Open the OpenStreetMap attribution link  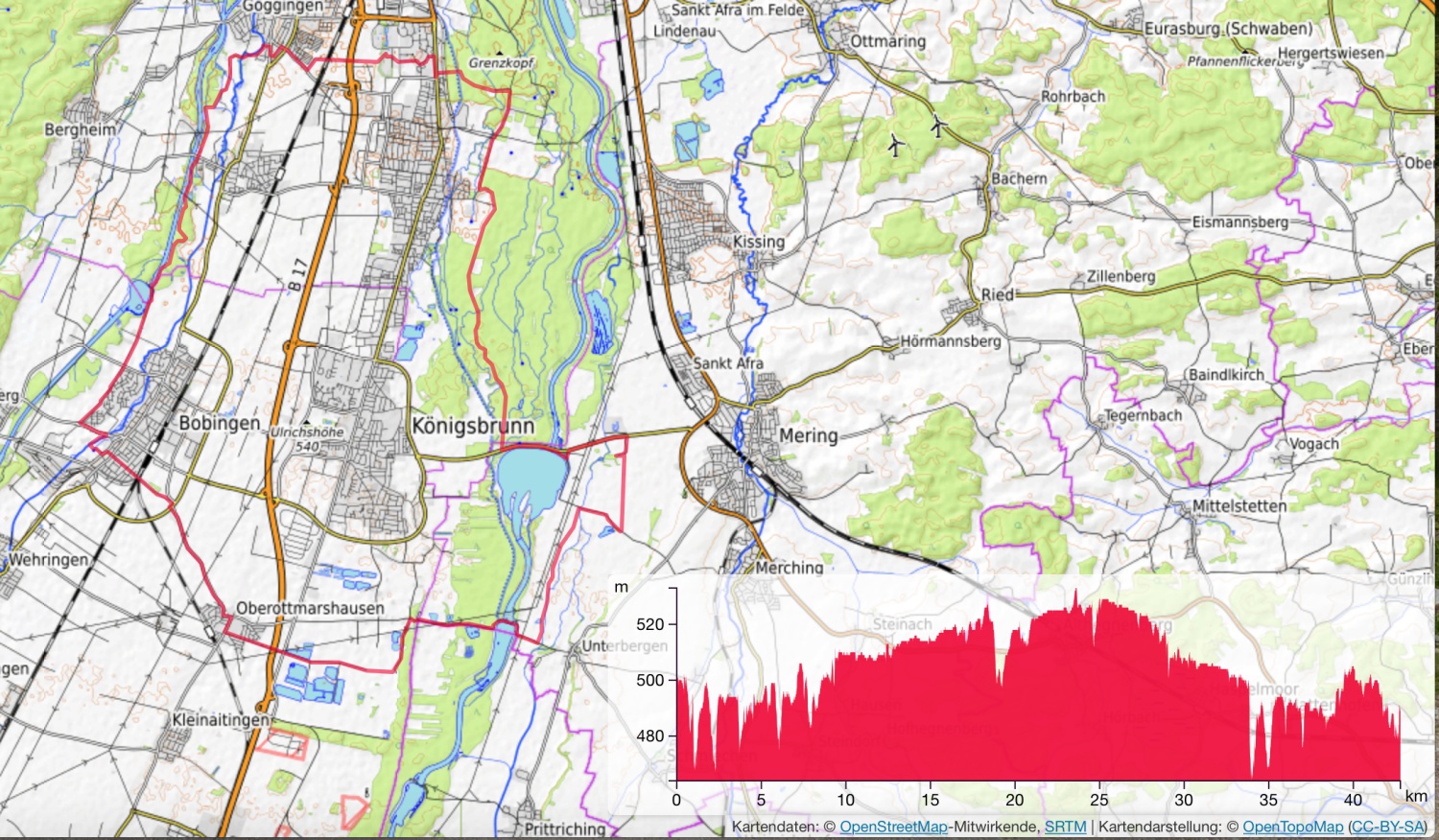point(892,827)
